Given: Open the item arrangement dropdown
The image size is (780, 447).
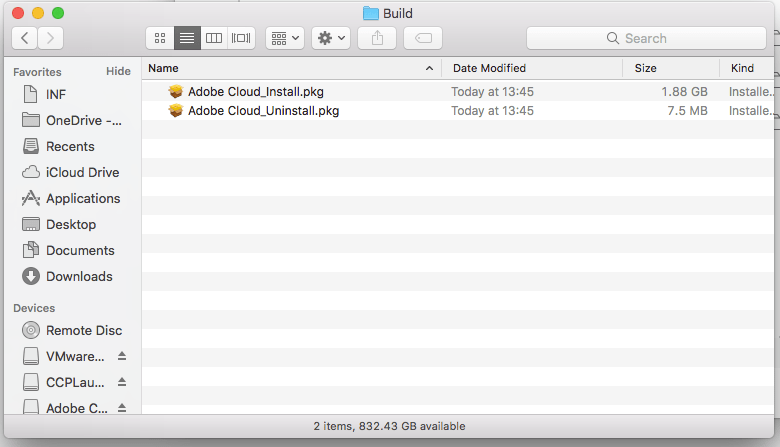Looking at the screenshot, I should click(x=285, y=38).
